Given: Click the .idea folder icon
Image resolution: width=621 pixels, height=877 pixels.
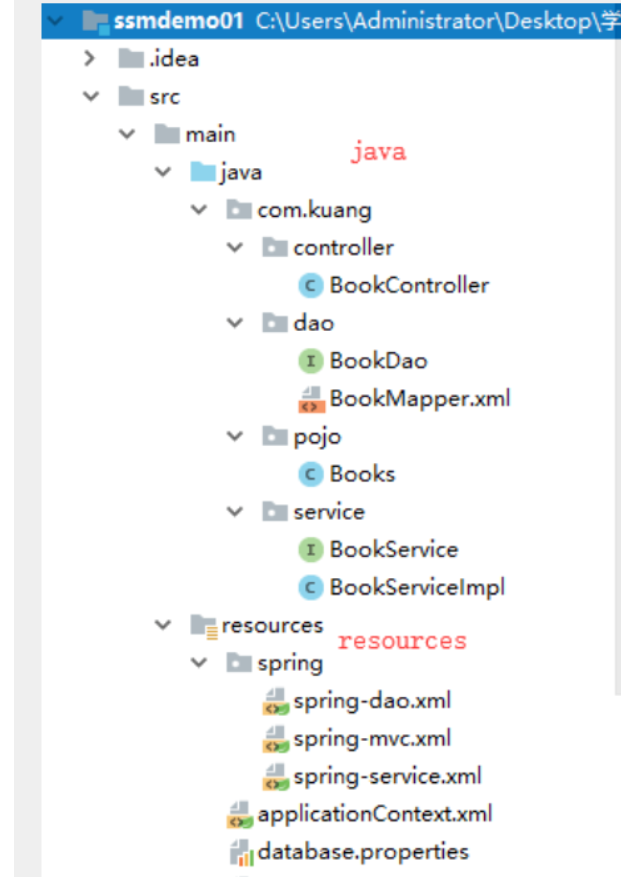Looking at the screenshot, I should click(x=131, y=58).
